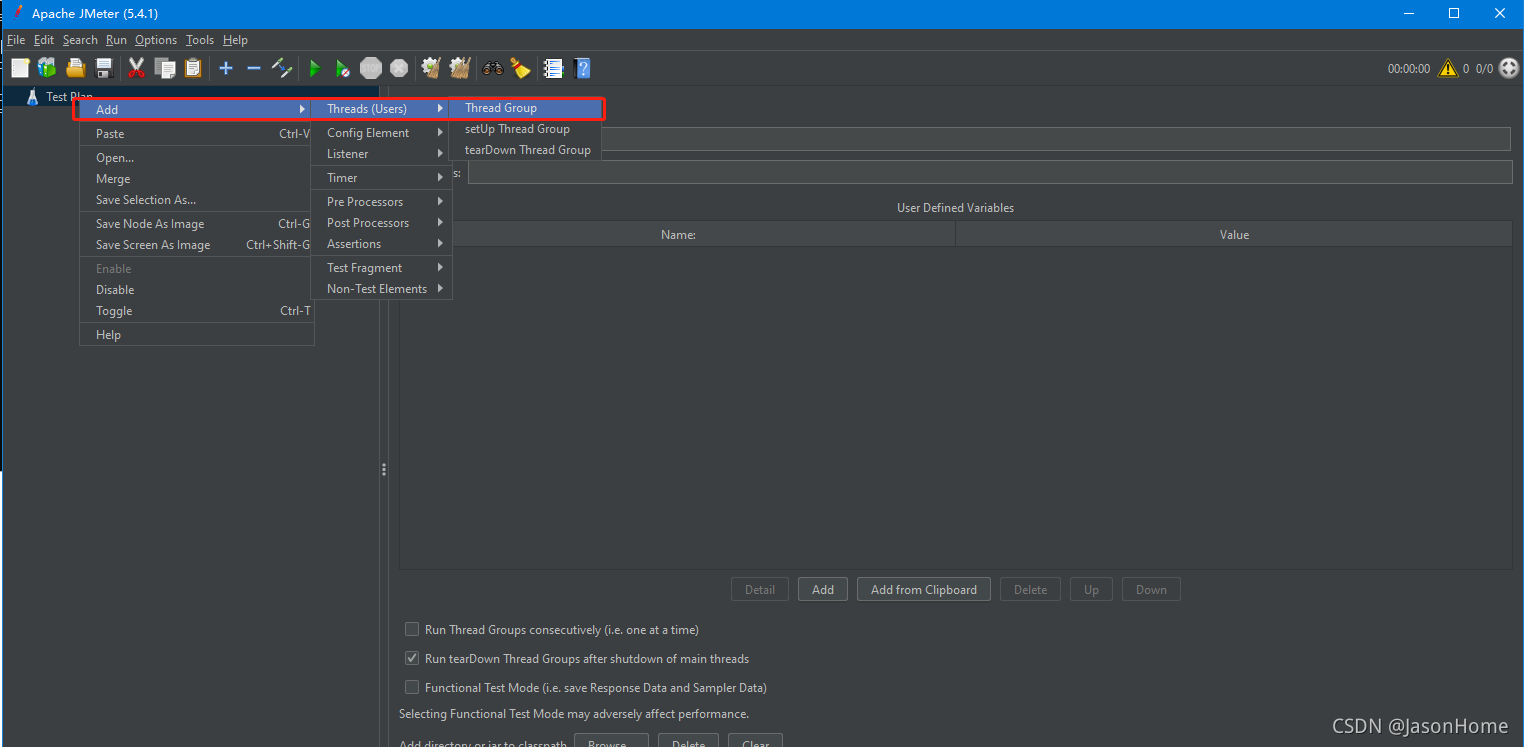This screenshot has height=747, width=1524.
Task: Click the Shutdown X icon
Action: click(x=399, y=68)
